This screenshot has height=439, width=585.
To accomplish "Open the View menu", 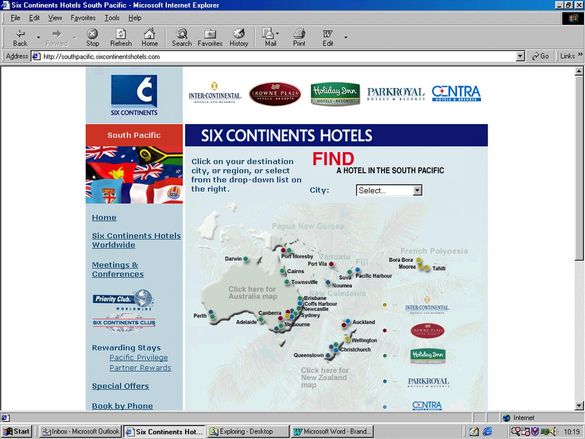I will pyautogui.click(x=55, y=18).
